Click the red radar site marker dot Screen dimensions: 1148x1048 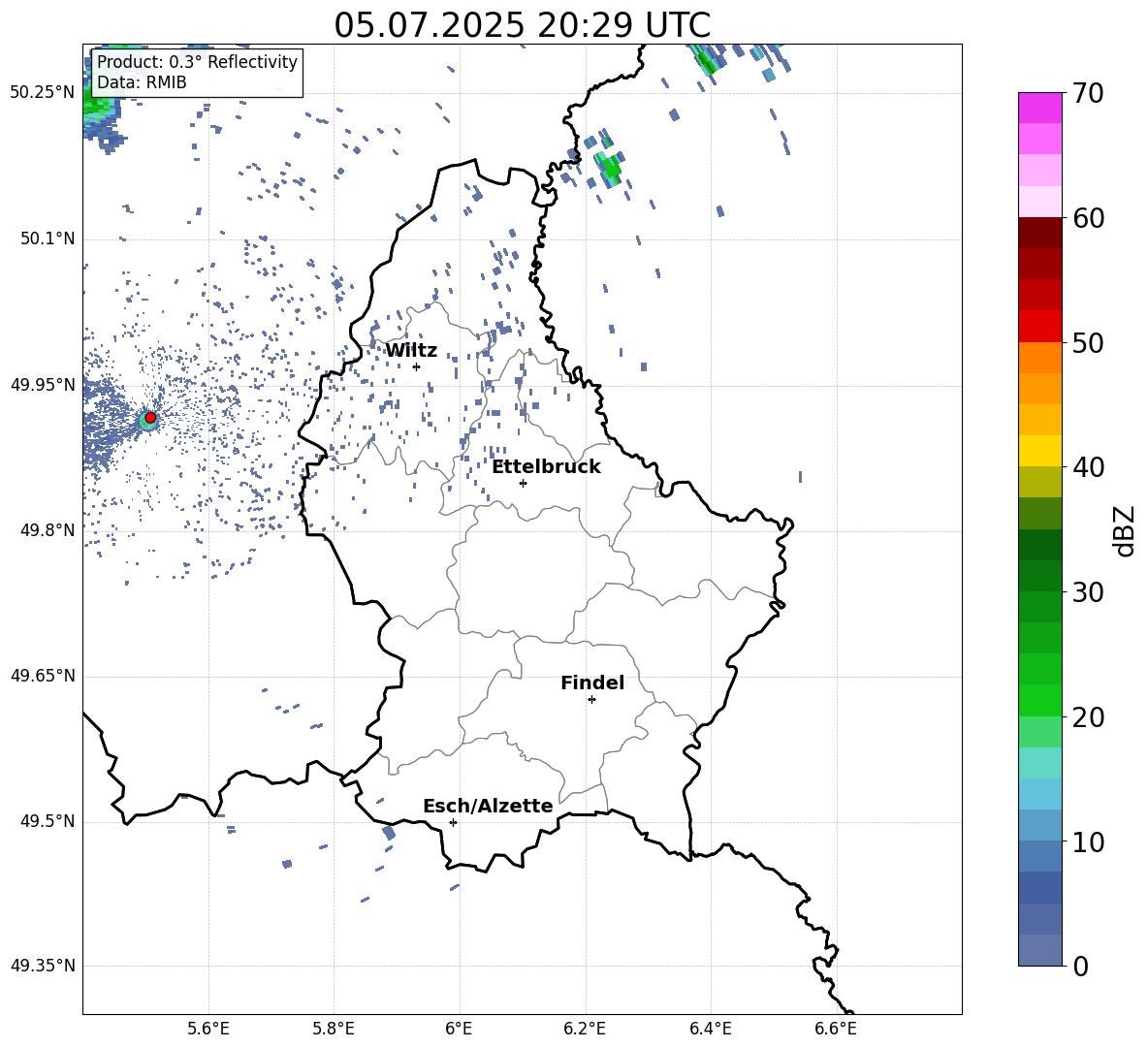tap(150, 418)
